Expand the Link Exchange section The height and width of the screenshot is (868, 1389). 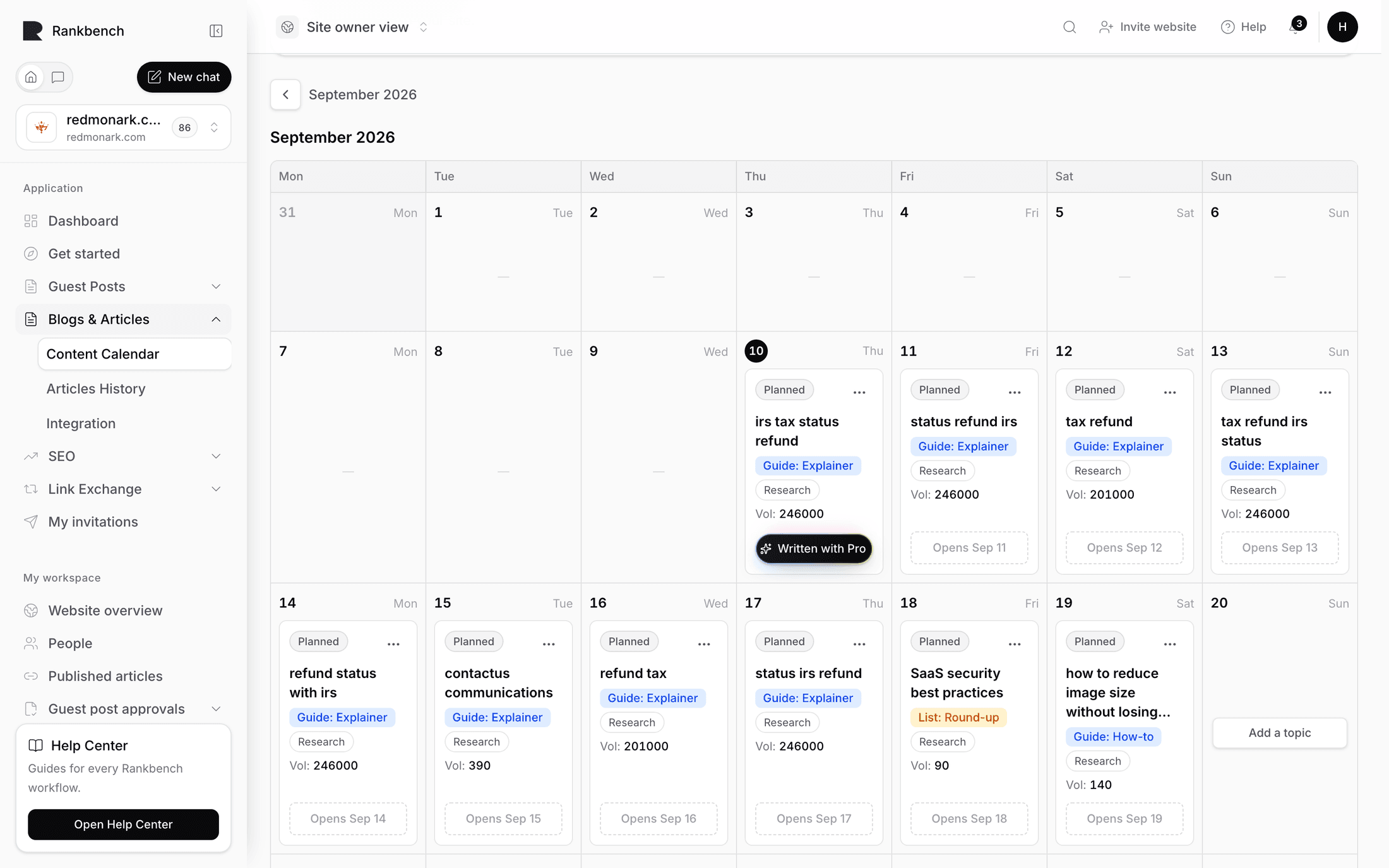tap(124, 489)
